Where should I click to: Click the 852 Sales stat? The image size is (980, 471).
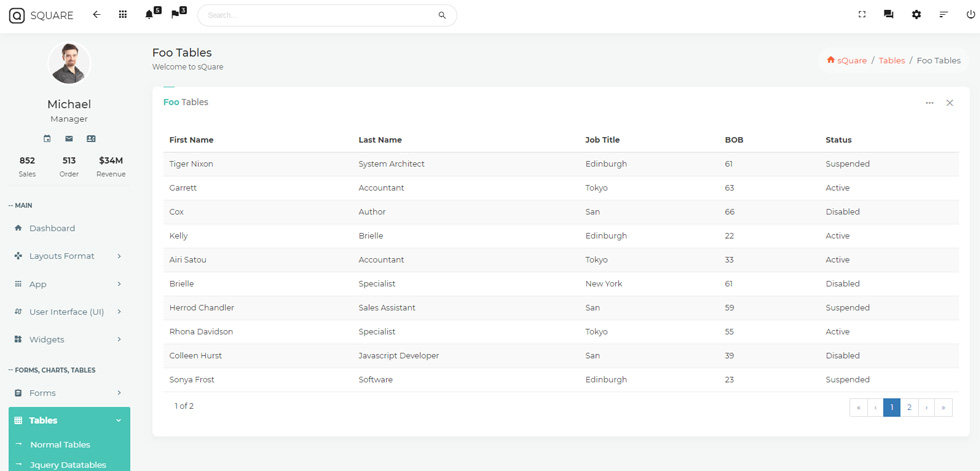tap(27, 167)
